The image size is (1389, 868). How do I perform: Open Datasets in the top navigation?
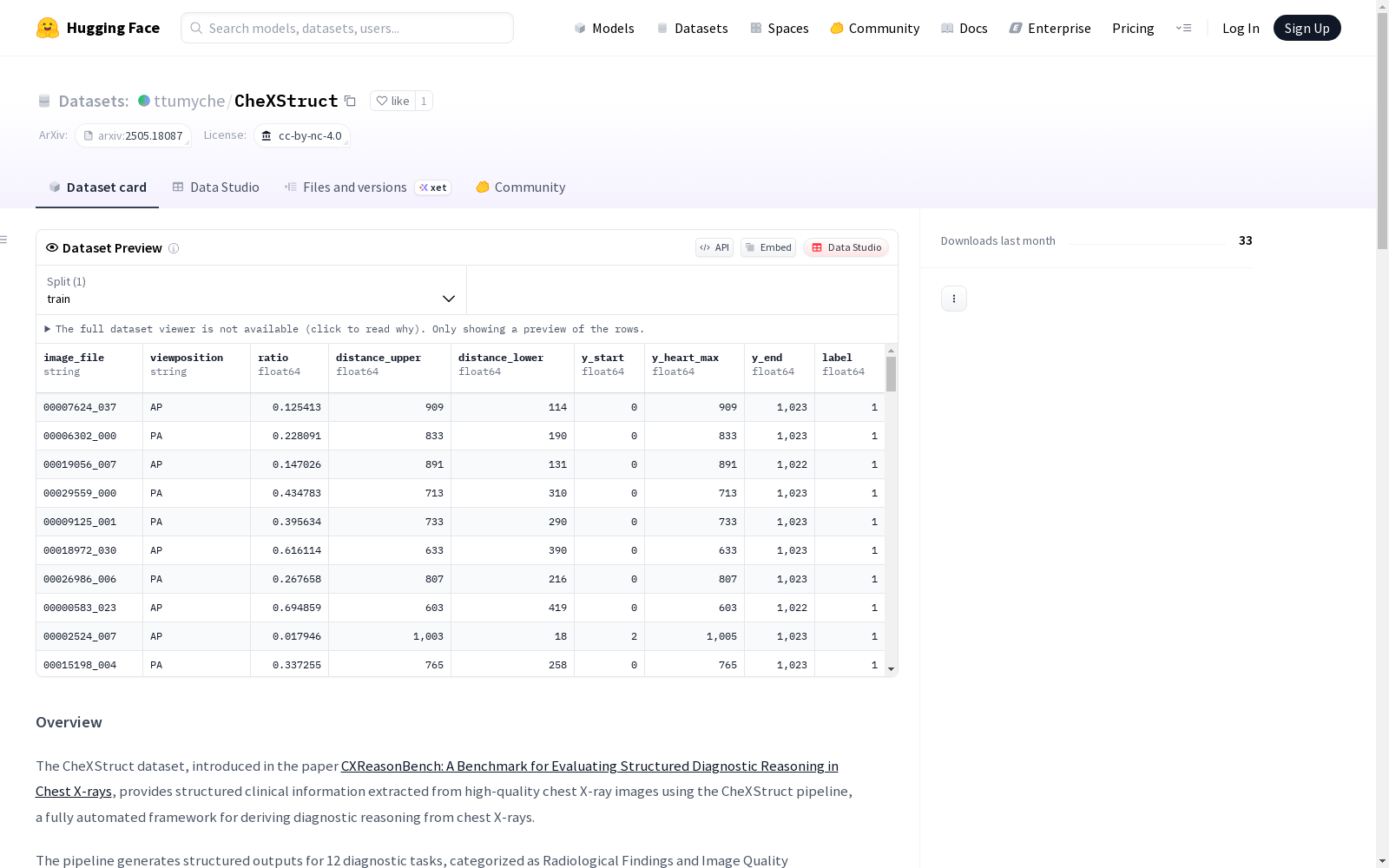[x=692, y=28]
